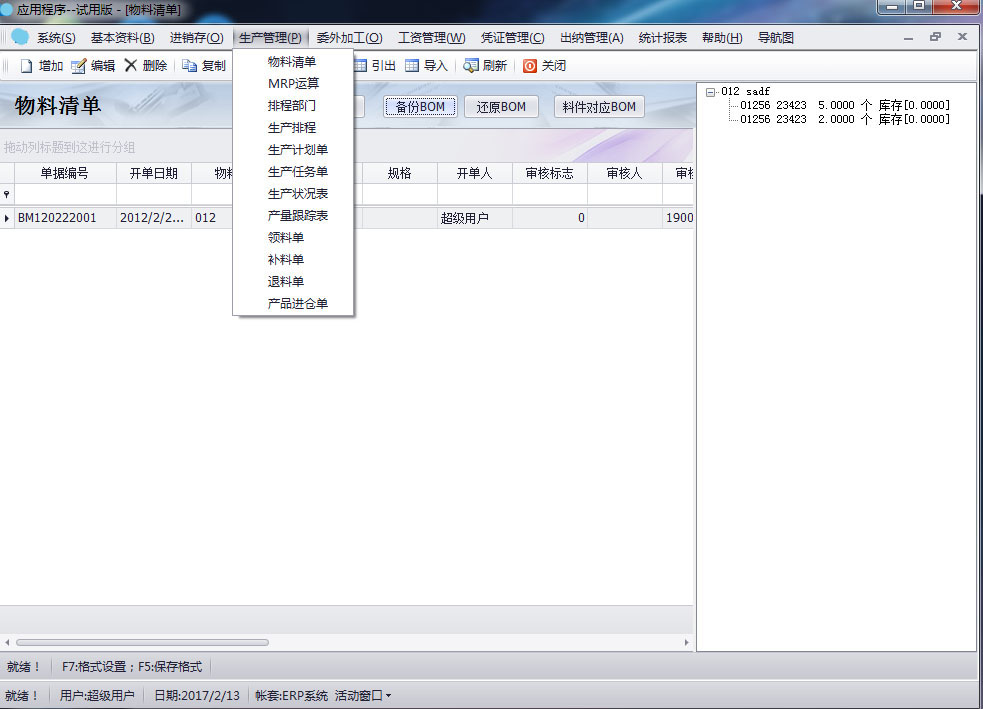Viewport: 983px width, 709px height.
Task: Open the 凭证管理(C) menu
Action: click(512, 38)
